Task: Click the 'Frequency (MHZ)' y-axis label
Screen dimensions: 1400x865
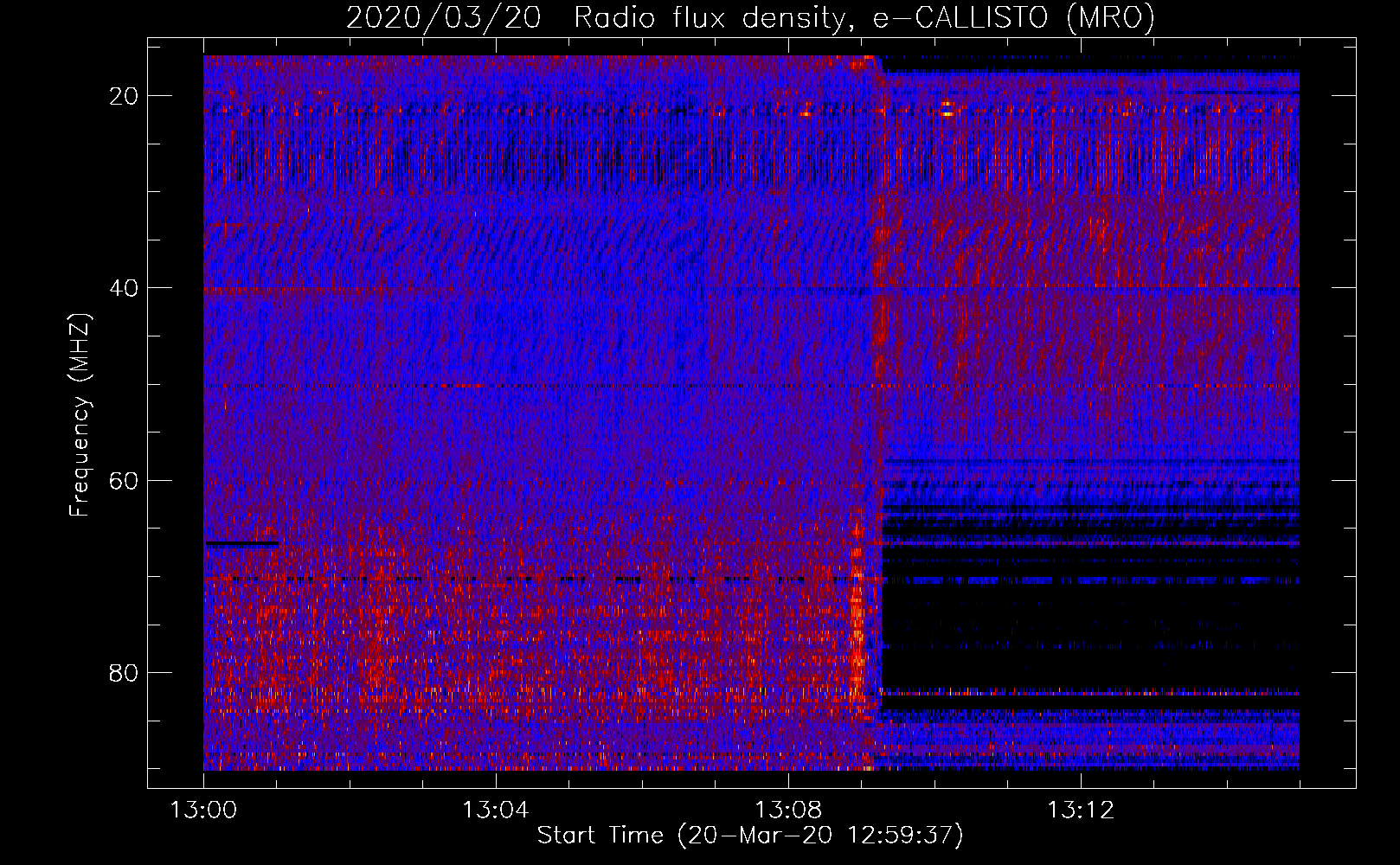Action: [x=80, y=415]
